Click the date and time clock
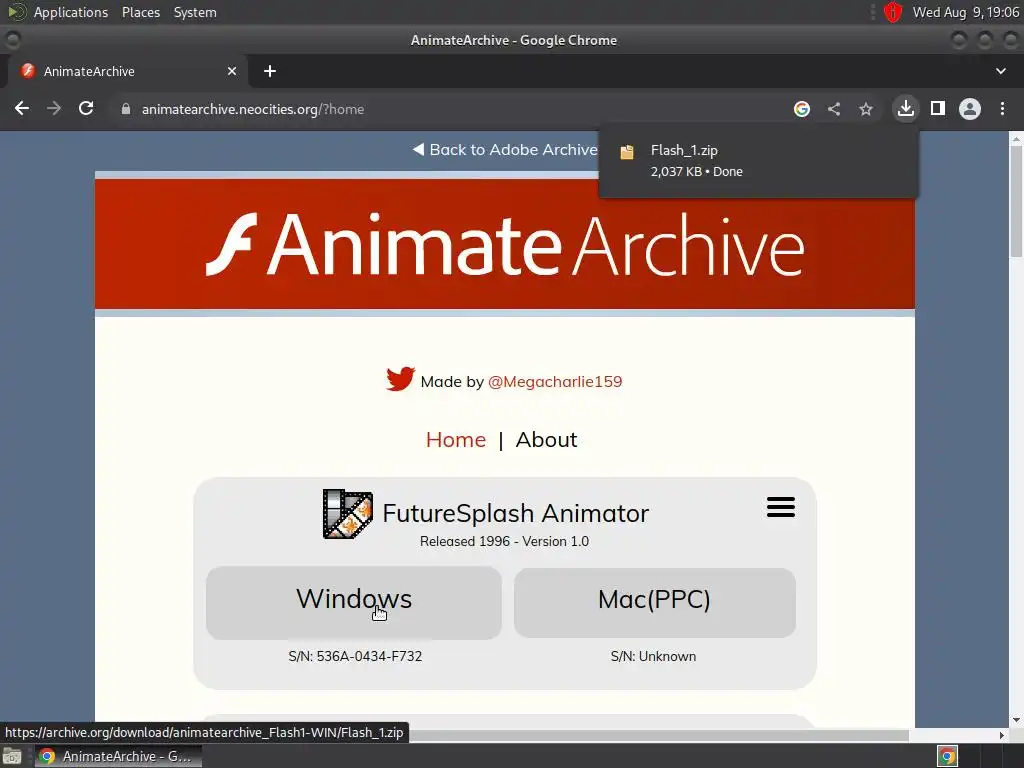This screenshot has width=1024, height=768. 966,12
